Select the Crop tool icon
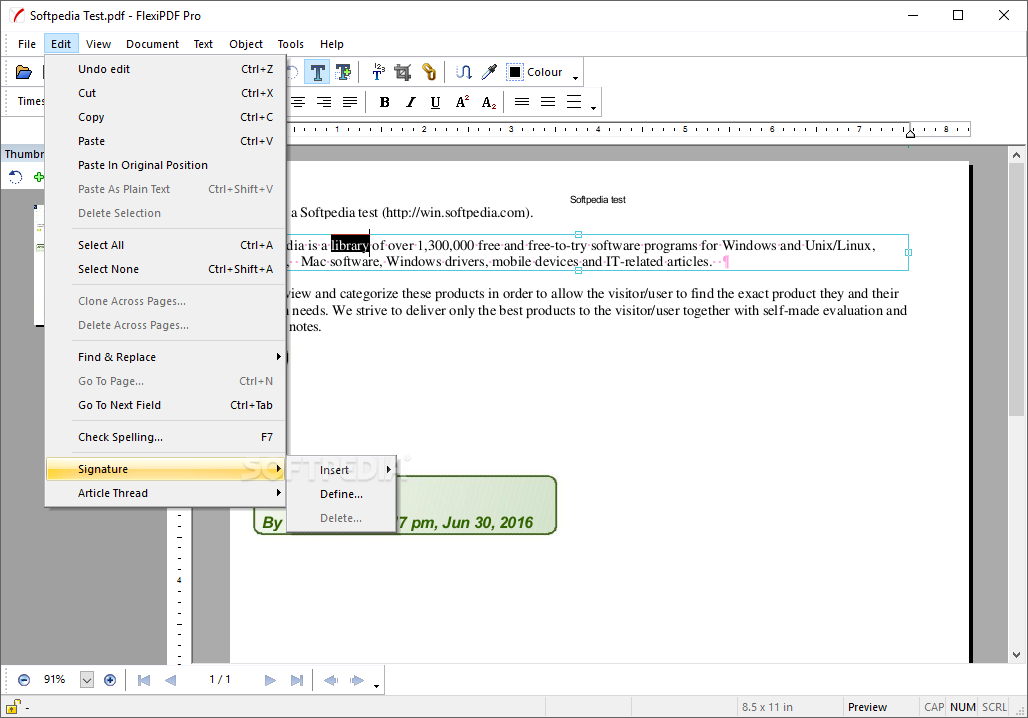This screenshot has width=1028, height=718. (x=403, y=72)
